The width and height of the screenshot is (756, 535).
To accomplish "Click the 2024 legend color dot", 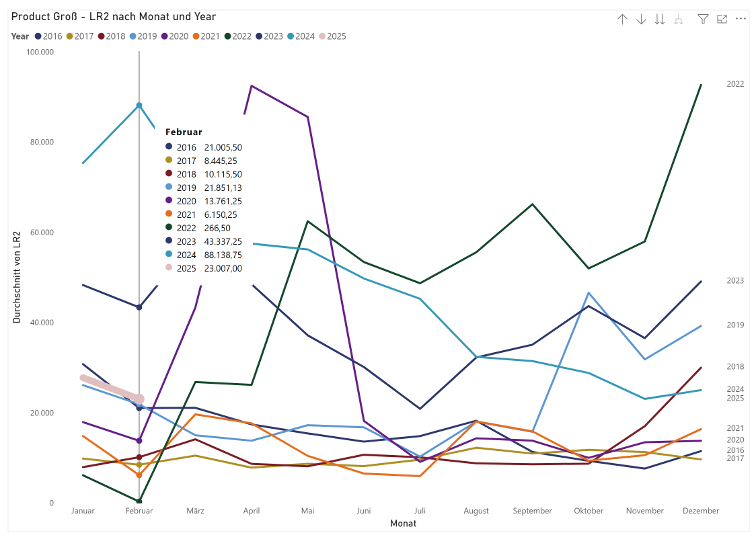I will click(x=290, y=36).
